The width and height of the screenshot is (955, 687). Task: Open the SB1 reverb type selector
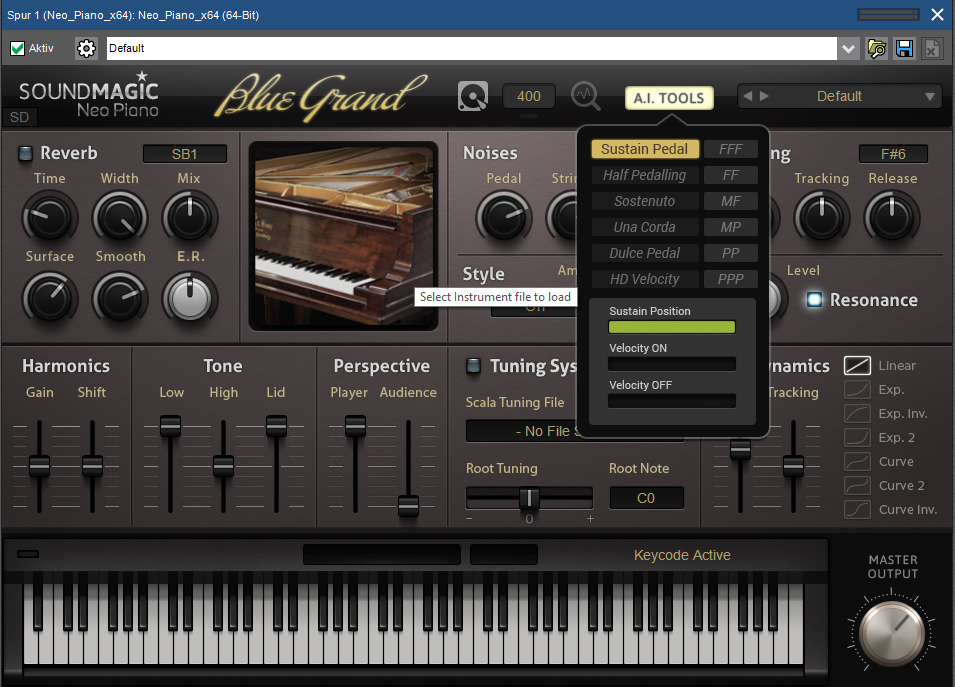pos(185,154)
